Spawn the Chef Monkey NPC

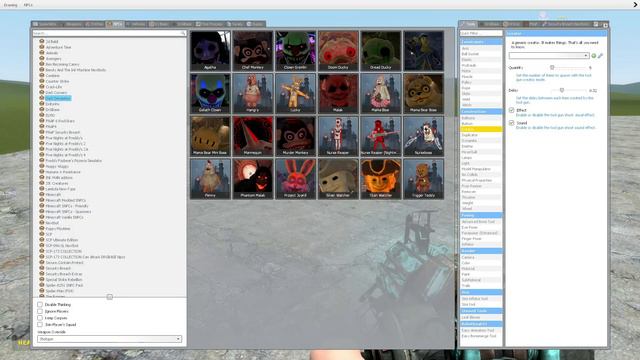[253, 51]
